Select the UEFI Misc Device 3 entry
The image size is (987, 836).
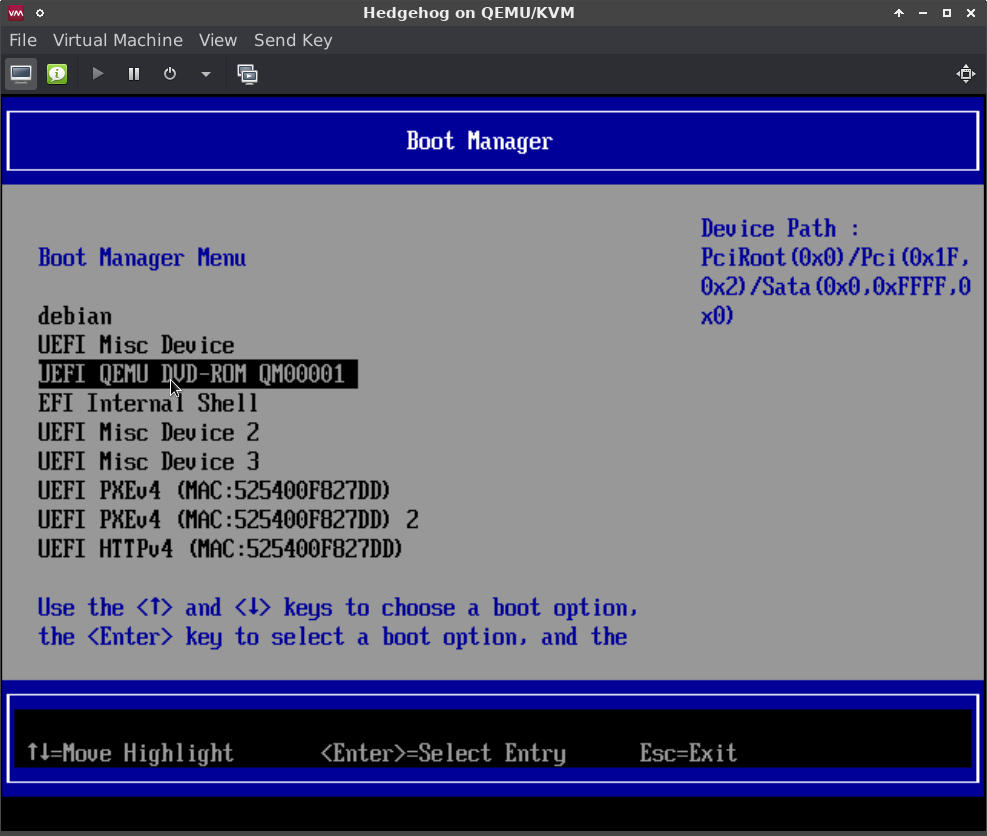pyautogui.click(x=149, y=461)
